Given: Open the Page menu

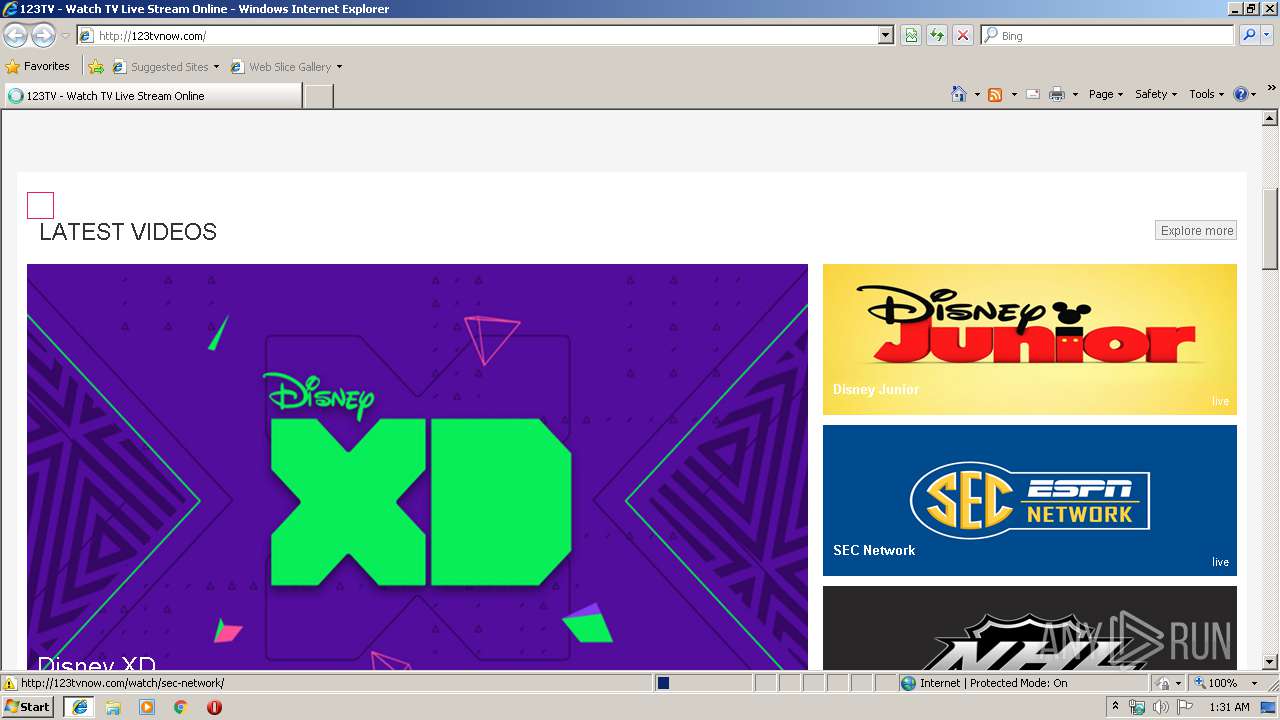Looking at the screenshot, I should click(1105, 94).
